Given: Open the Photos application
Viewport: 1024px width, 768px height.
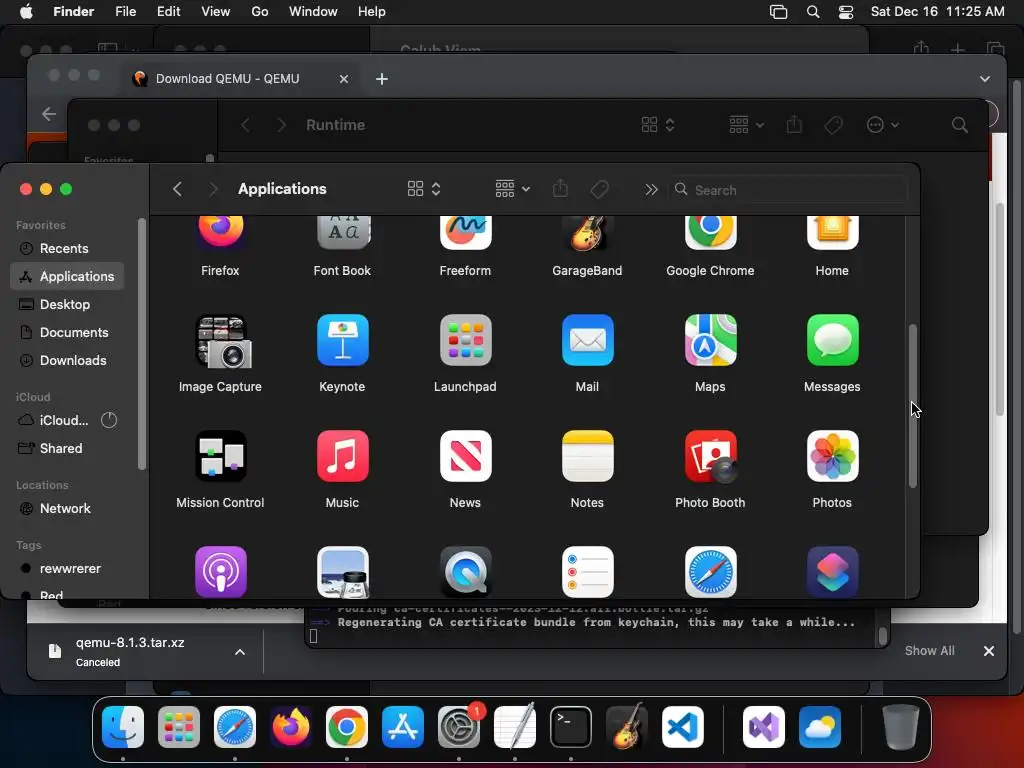Looking at the screenshot, I should (832, 456).
